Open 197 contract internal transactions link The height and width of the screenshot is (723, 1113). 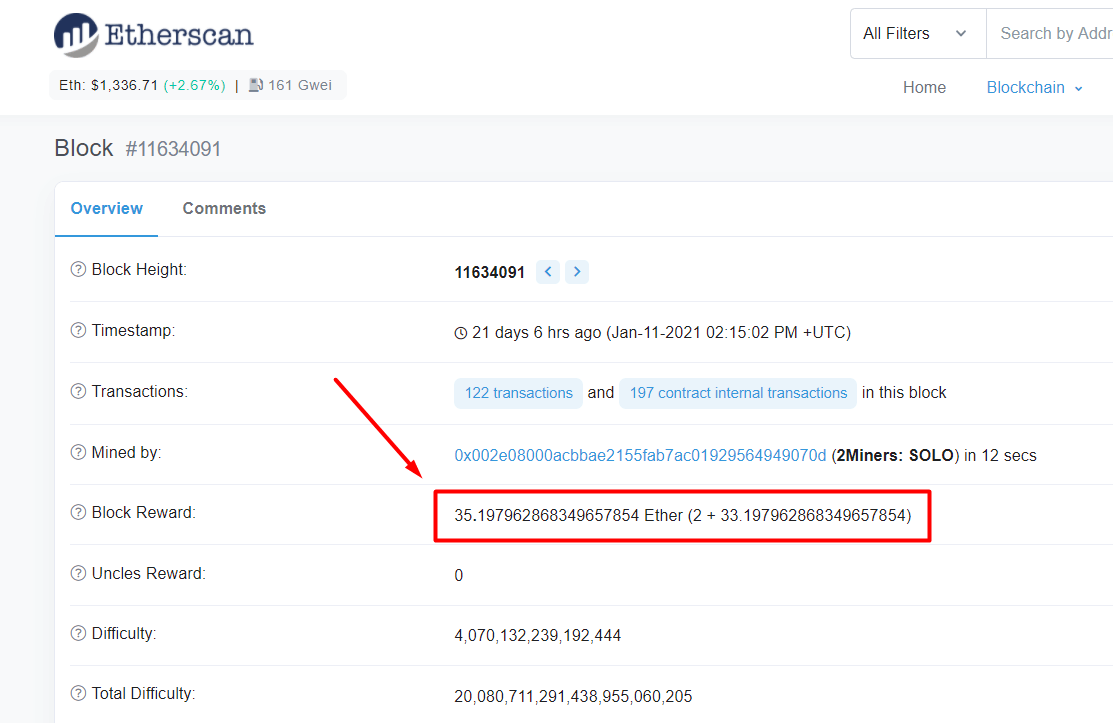click(x=738, y=393)
